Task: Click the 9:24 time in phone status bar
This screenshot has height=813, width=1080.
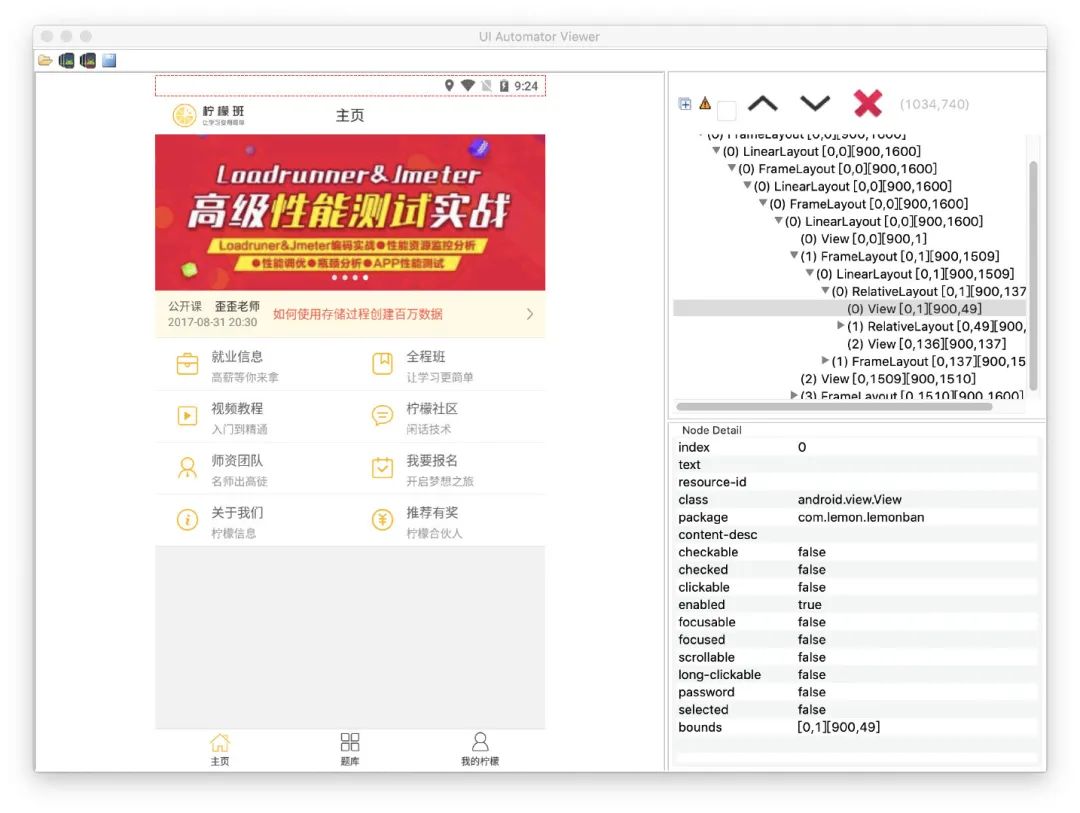Action: tap(526, 86)
